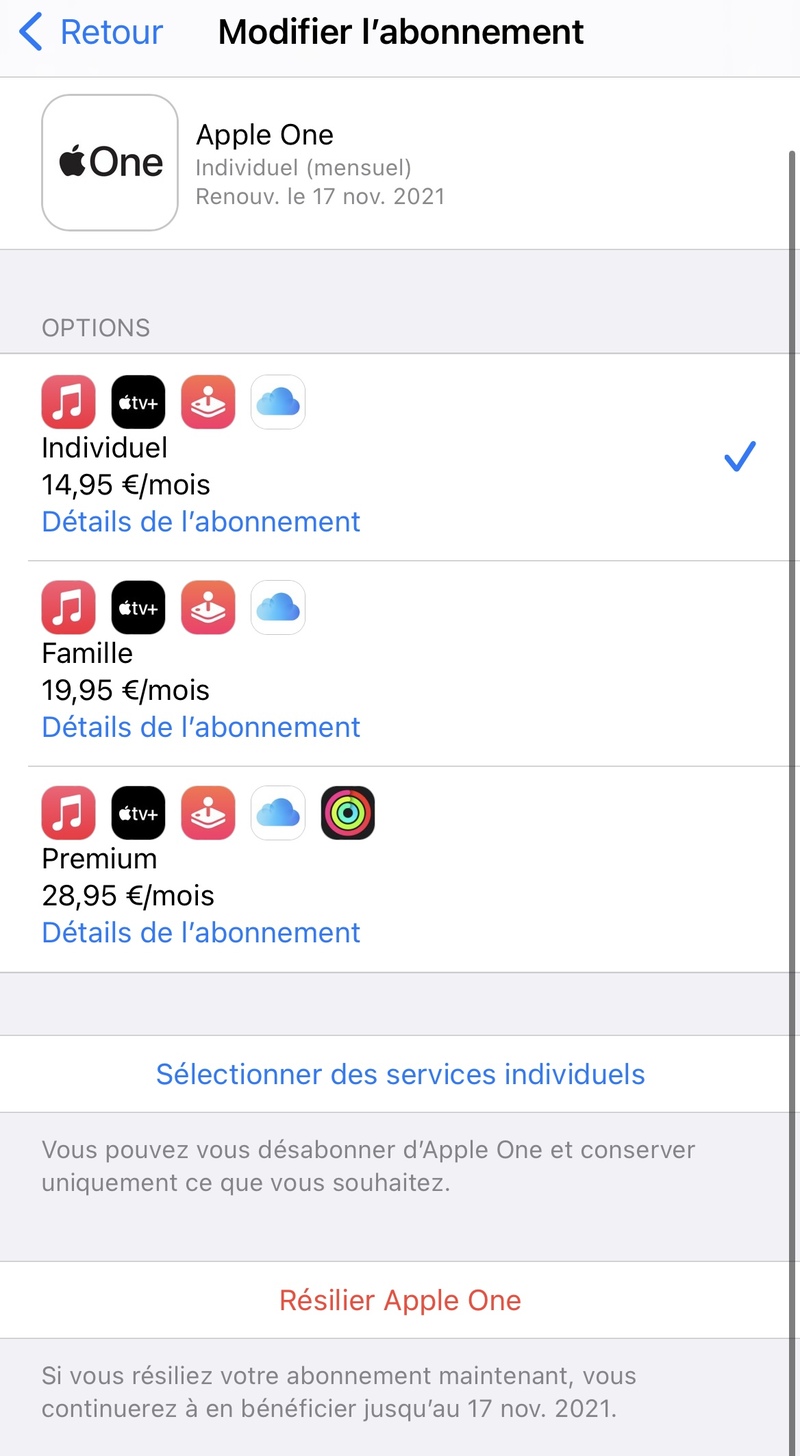Tap Apple Arcade icon in Famille plan
The image size is (800, 1456).
pyautogui.click(x=208, y=607)
